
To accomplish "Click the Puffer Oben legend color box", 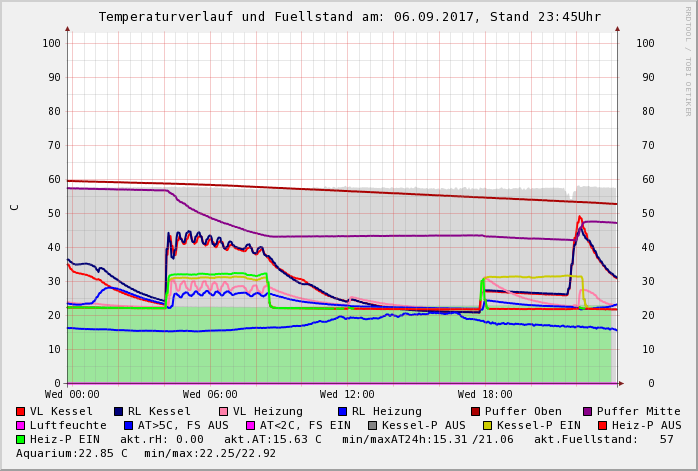I will (476, 411).
